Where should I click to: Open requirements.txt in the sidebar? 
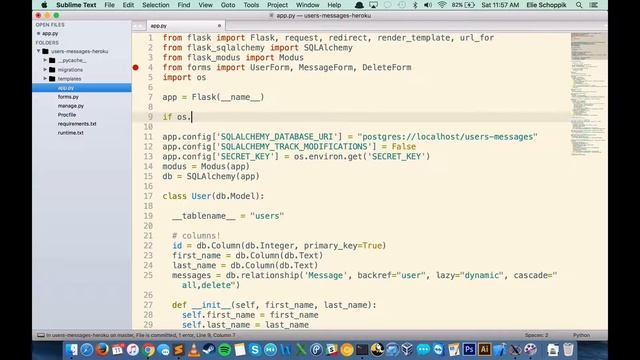click(77, 124)
